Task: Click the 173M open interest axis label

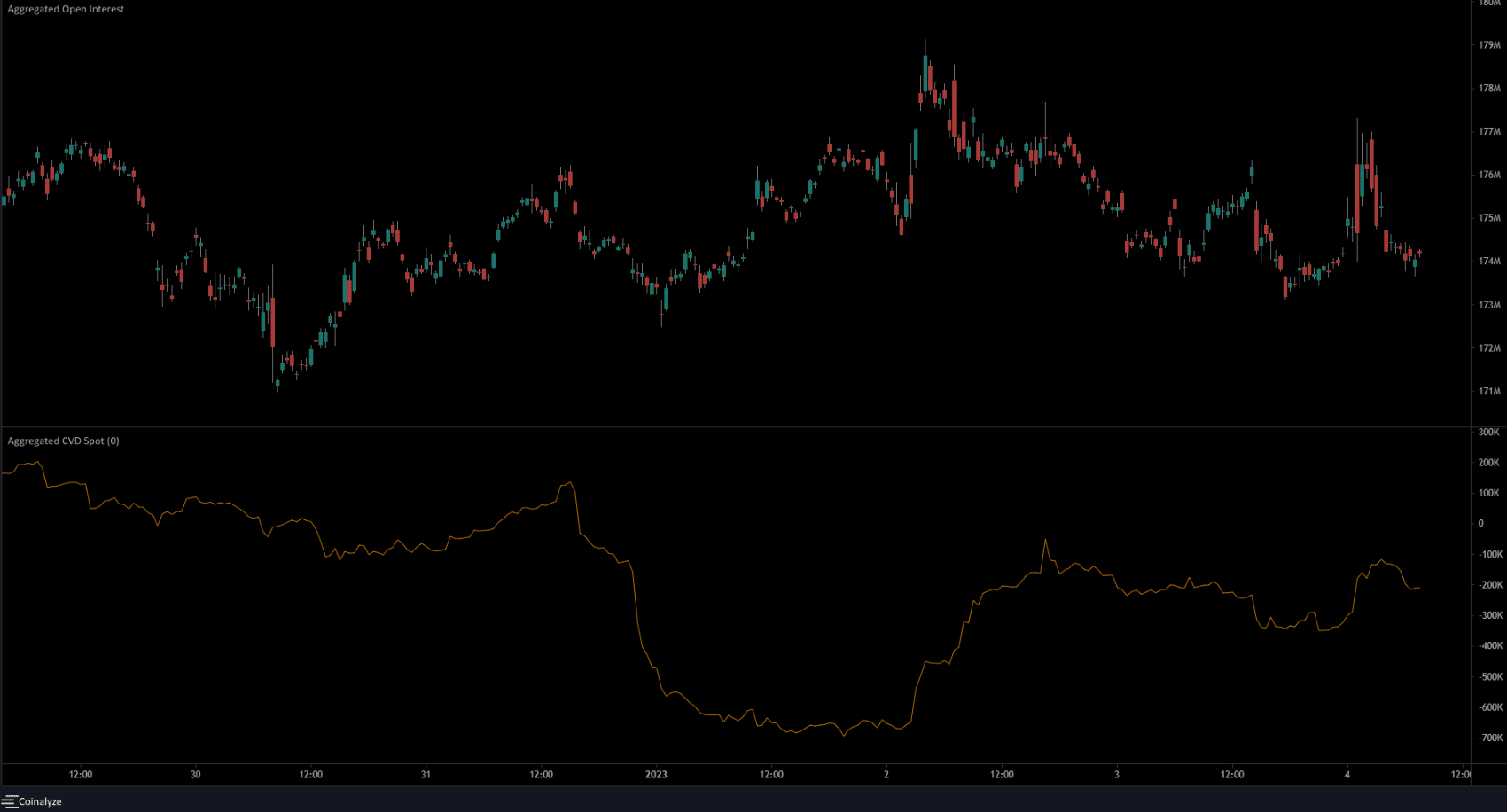Action: click(x=1489, y=305)
